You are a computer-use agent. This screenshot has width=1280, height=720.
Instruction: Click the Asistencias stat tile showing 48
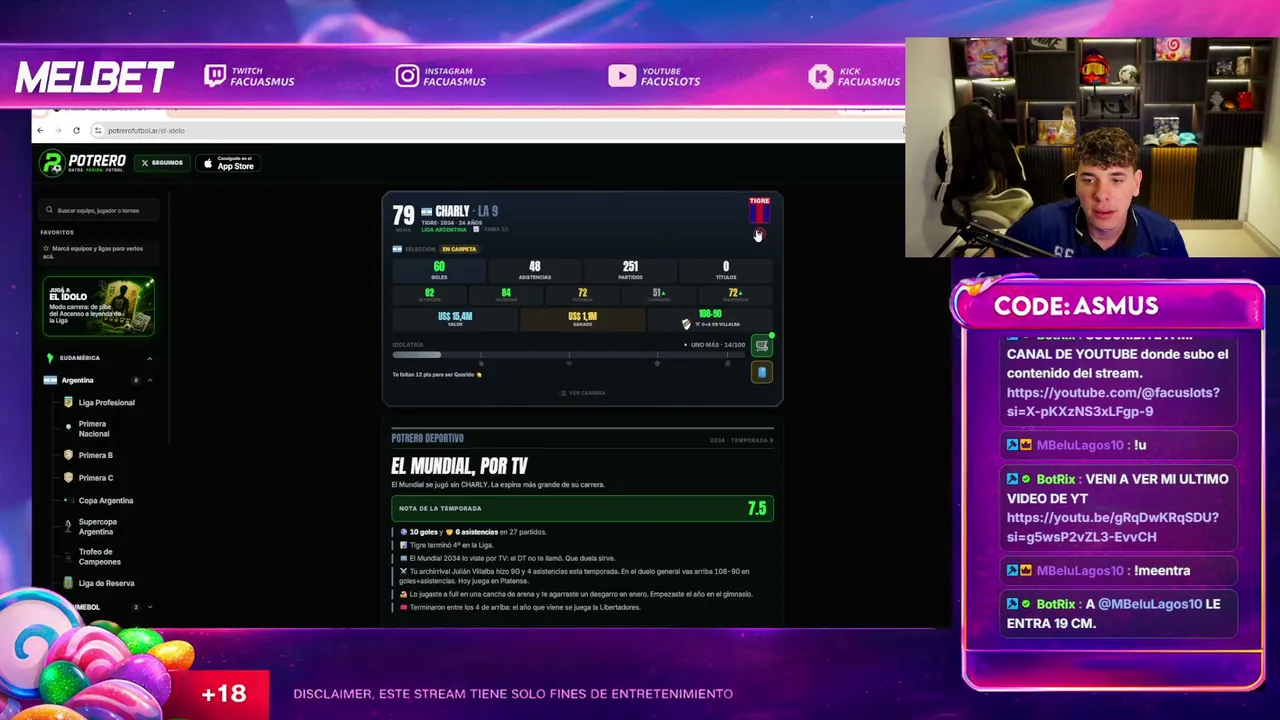pyautogui.click(x=534, y=270)
